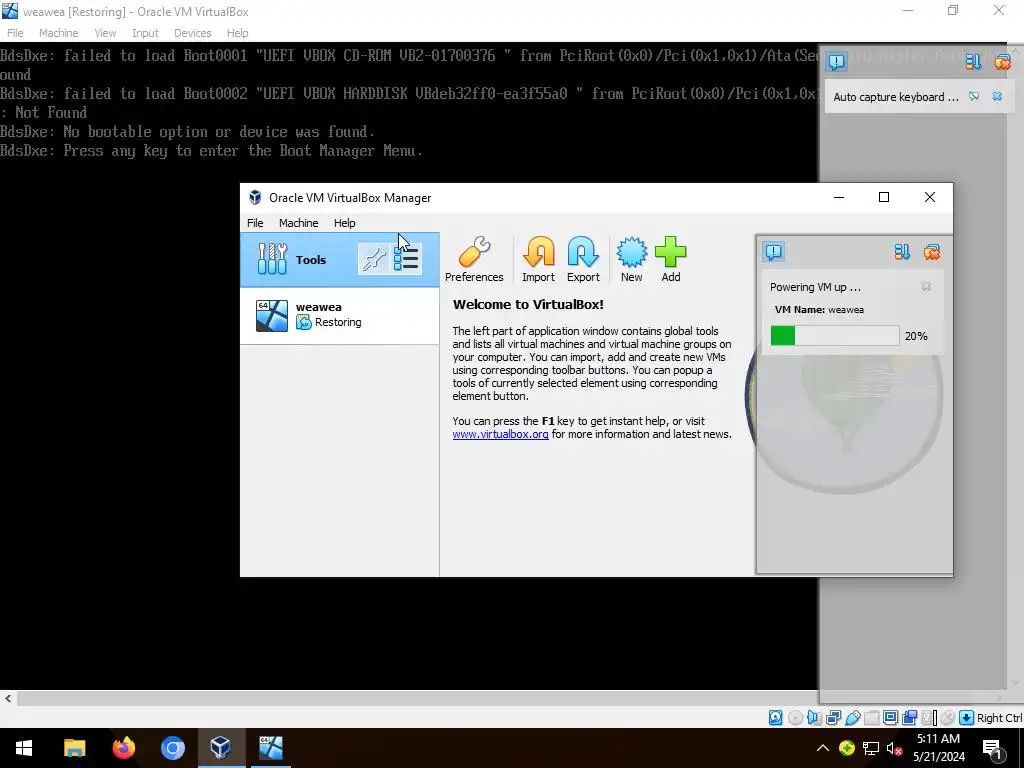Open Help menu of weawea VM window

(238, 33)
